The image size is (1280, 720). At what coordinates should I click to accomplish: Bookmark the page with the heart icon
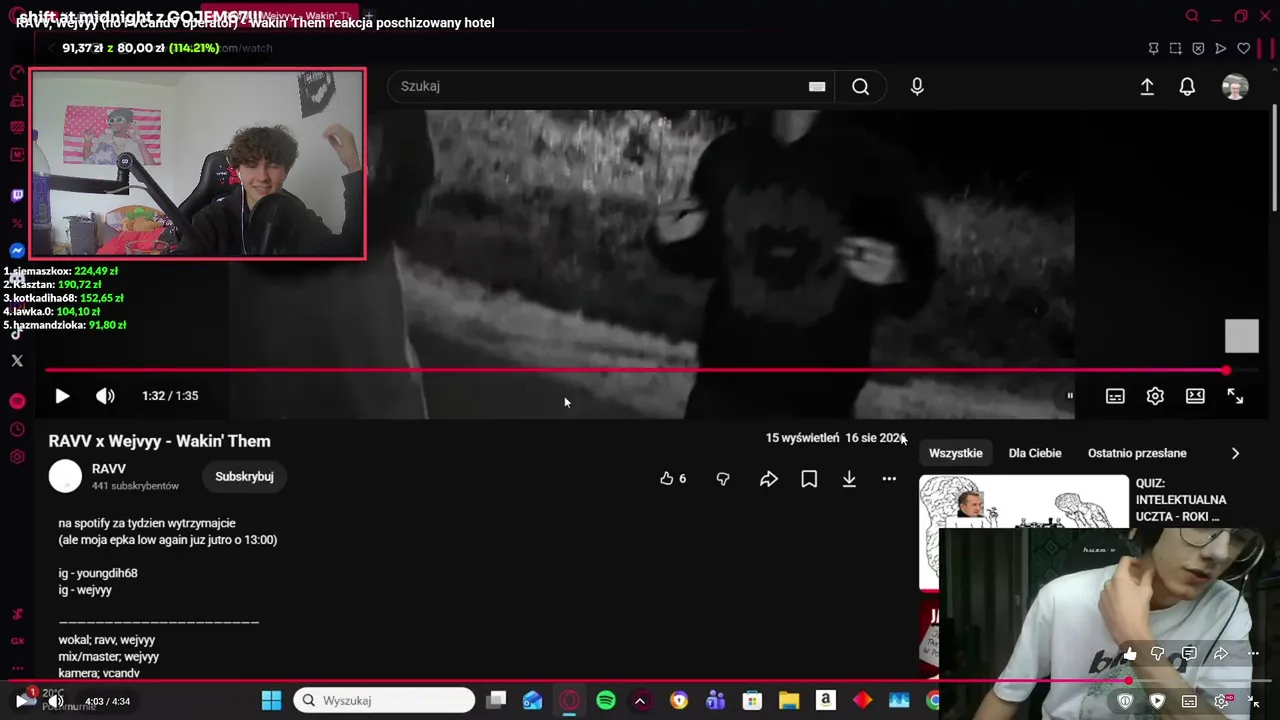(1244, 48)
